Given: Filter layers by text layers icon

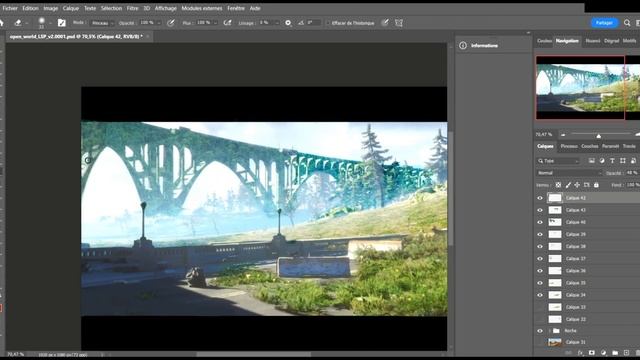Looking at the screenshot, I should [612, 161].
